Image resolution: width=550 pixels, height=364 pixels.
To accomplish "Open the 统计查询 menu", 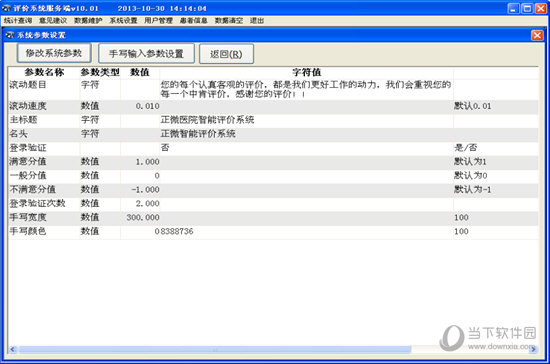I will click(18, 21).
